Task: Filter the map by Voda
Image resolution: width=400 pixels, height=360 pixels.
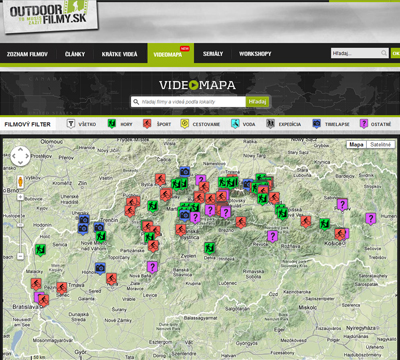Action: click(243, 124)
